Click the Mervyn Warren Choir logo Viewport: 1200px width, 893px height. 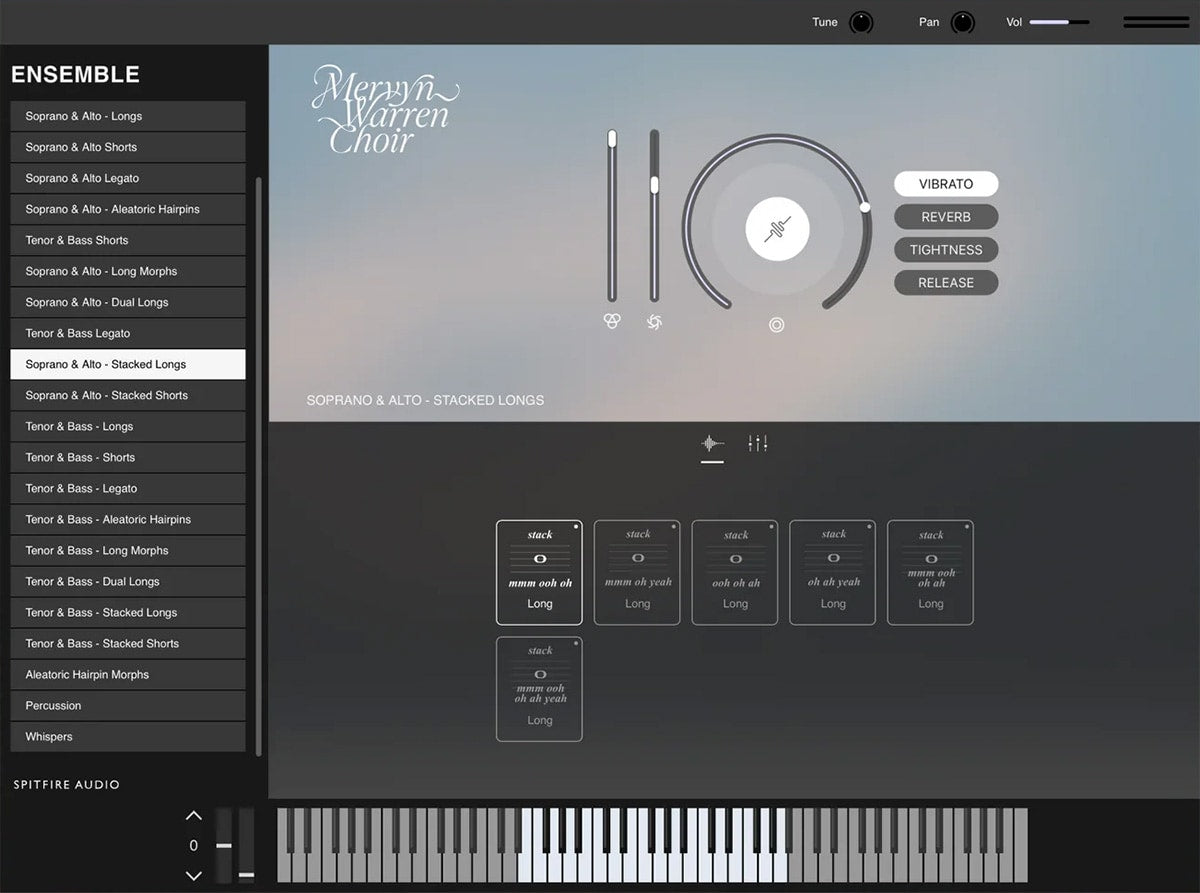pyautogui.click(x=383, y=110)
